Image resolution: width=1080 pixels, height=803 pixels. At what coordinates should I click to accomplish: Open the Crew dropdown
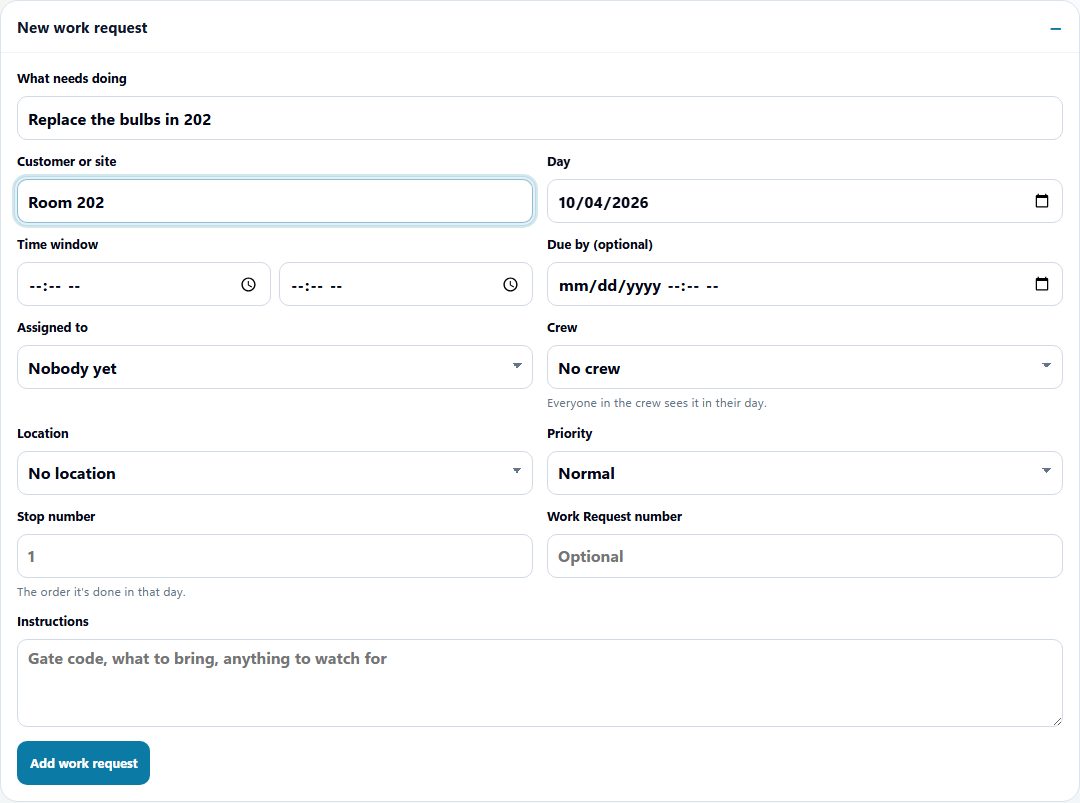[x=804, y=367]
